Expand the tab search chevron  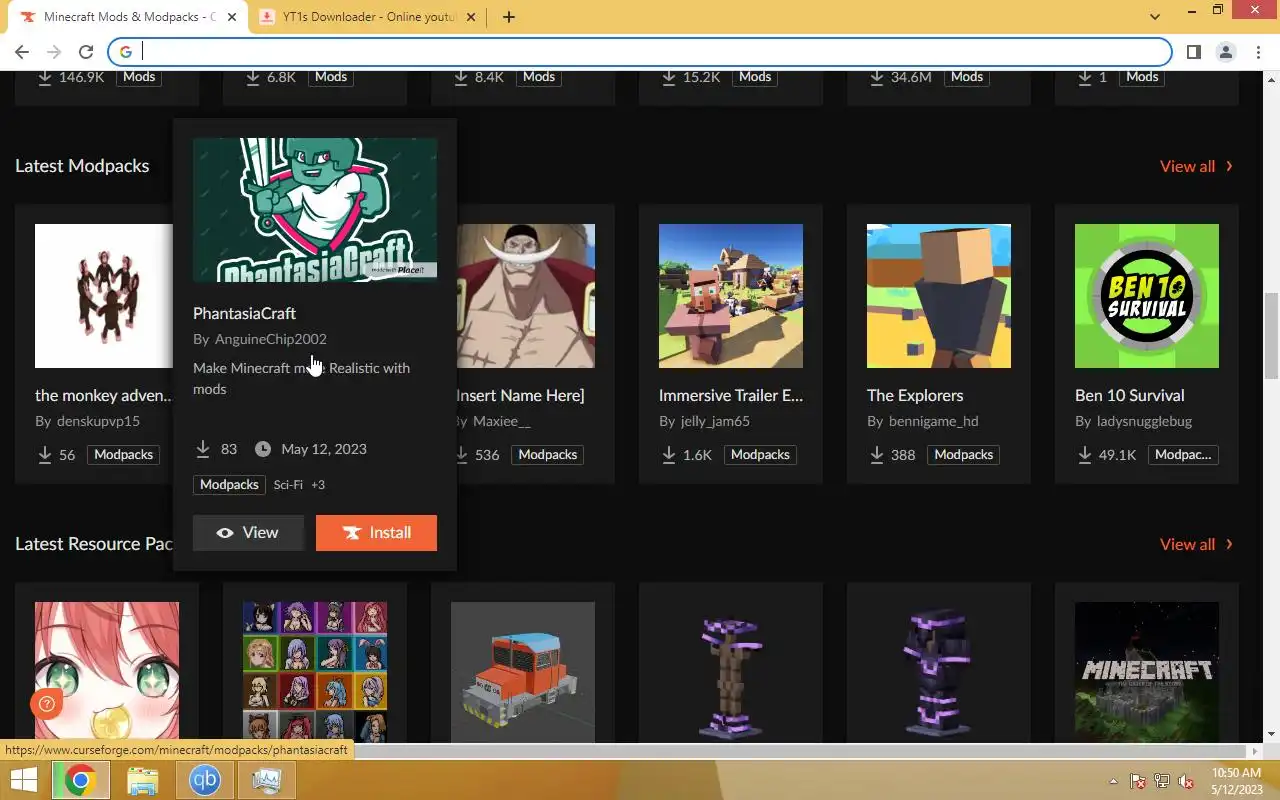coord(1156,17)
